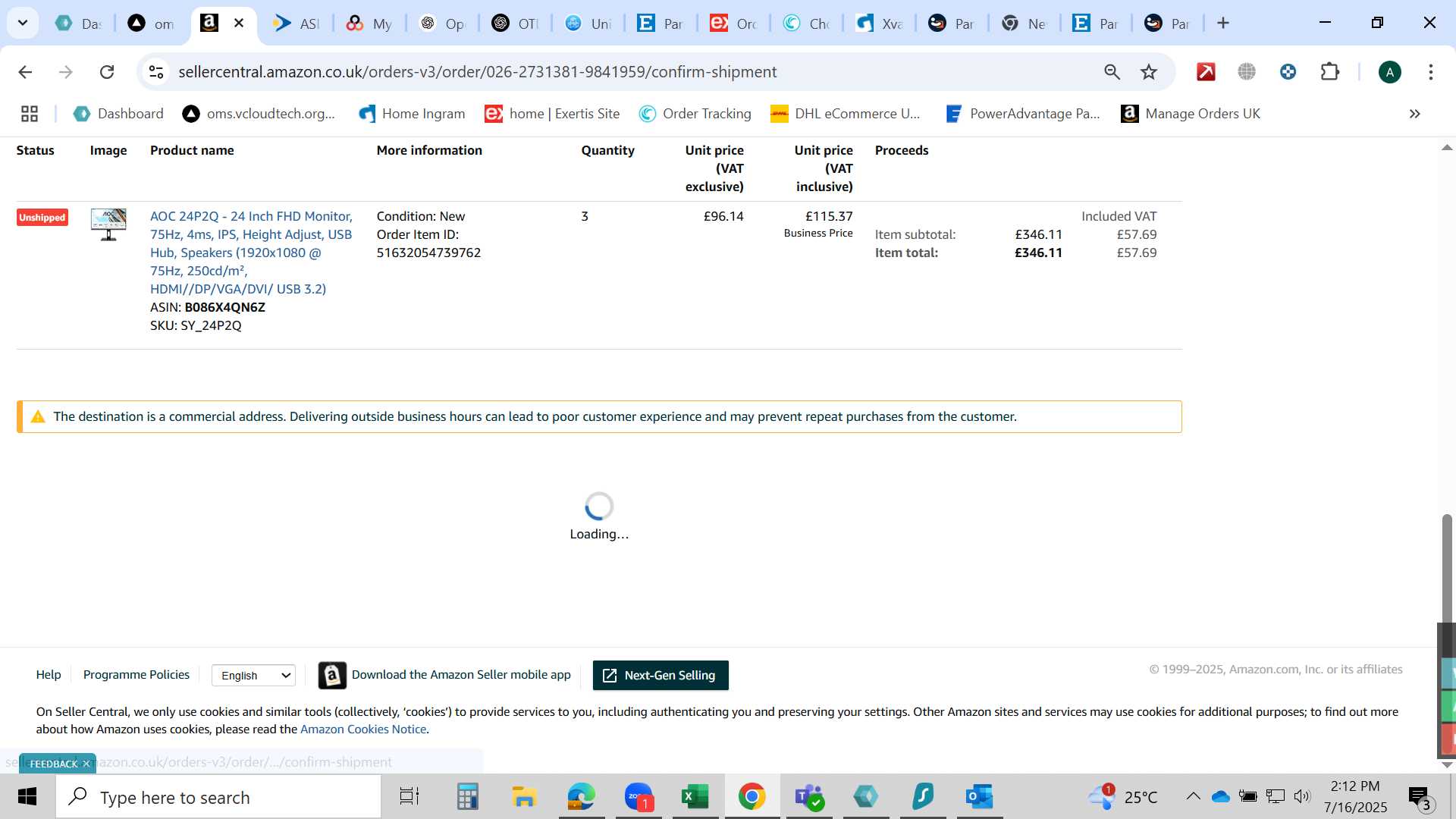Open the Chrome profile avatar A

pos(1389,72)
